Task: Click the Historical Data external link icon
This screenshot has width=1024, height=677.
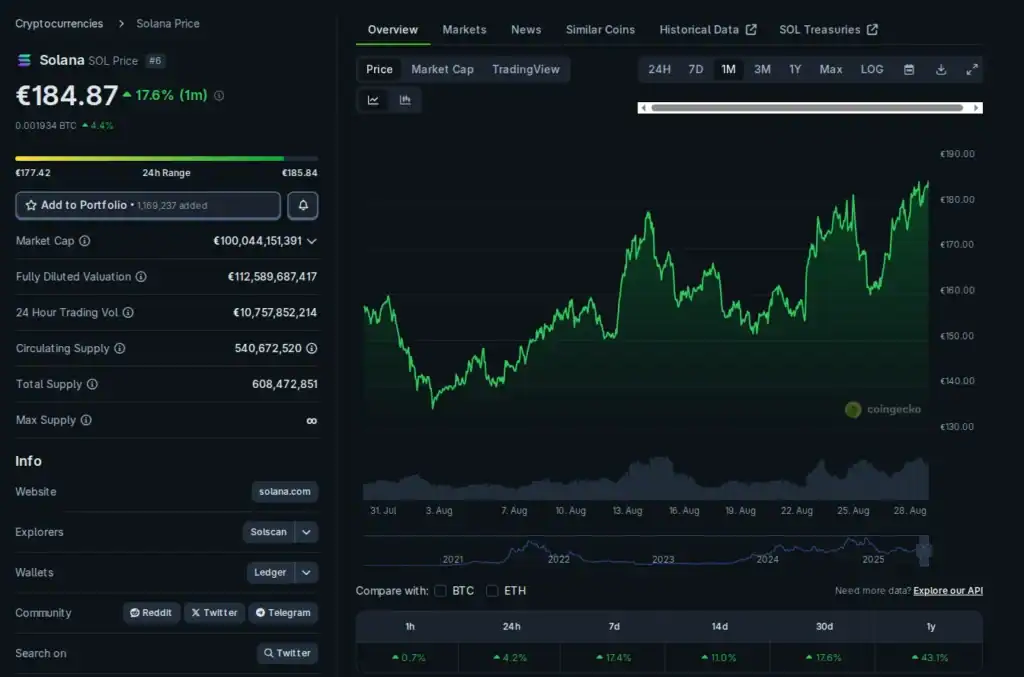Action: click(x=751, y=29)
